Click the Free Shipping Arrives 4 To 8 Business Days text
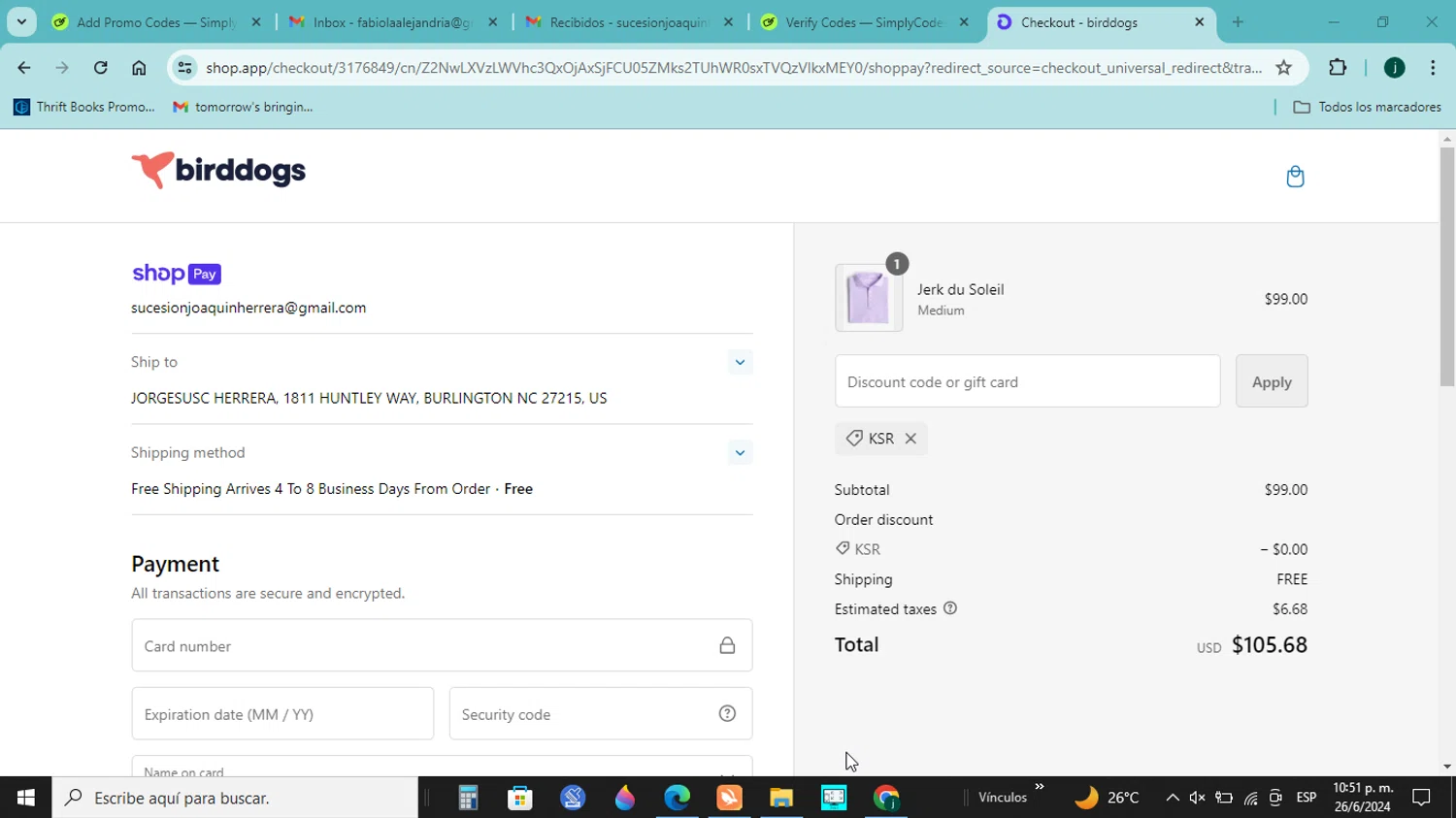Screen dimensions: 1456x818 (311, 489)
